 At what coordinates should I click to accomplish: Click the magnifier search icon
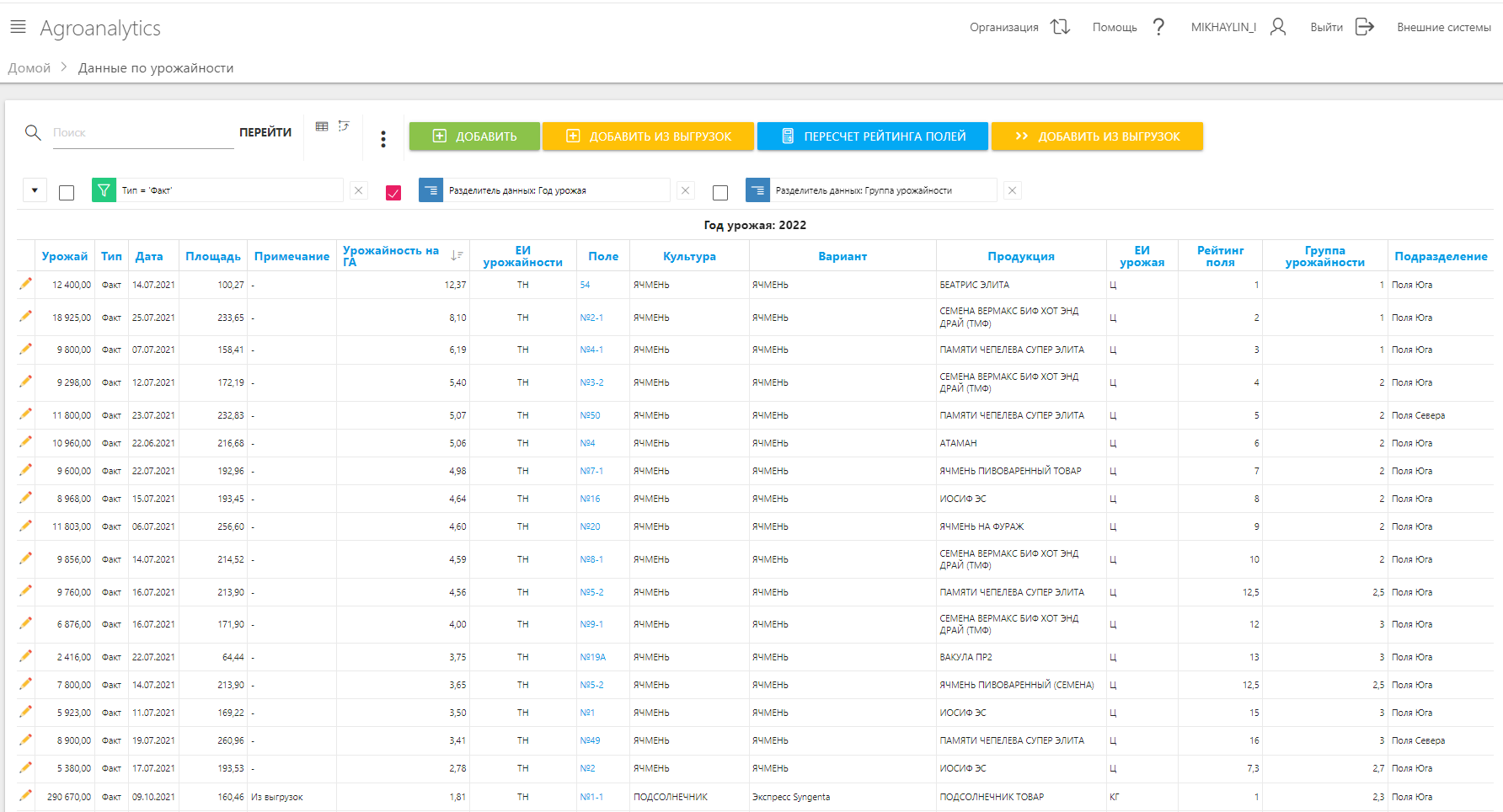33,133
